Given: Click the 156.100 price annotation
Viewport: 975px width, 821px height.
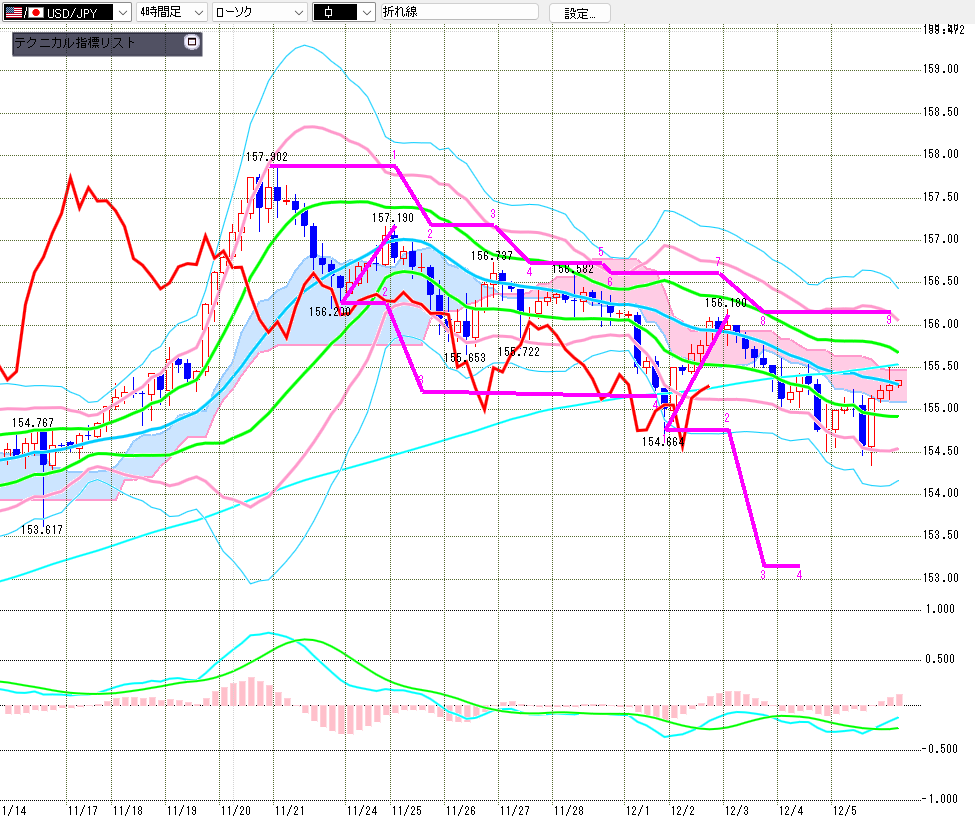Looking at the screenshot, I should 726,301.
